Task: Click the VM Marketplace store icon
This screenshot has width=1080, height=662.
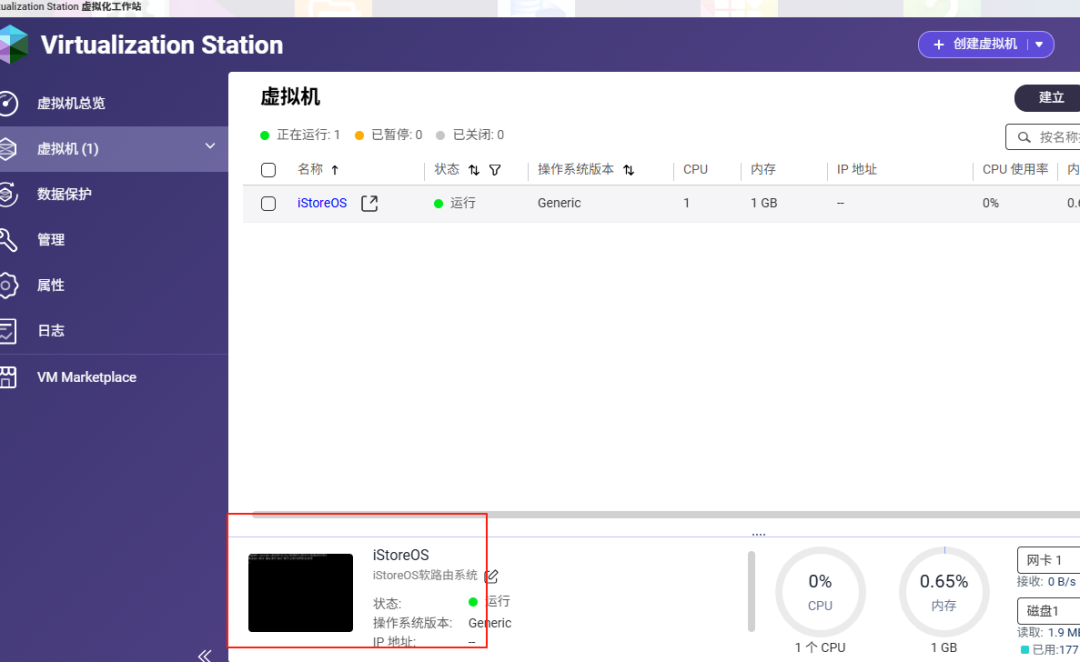Action: click(8, 377)
